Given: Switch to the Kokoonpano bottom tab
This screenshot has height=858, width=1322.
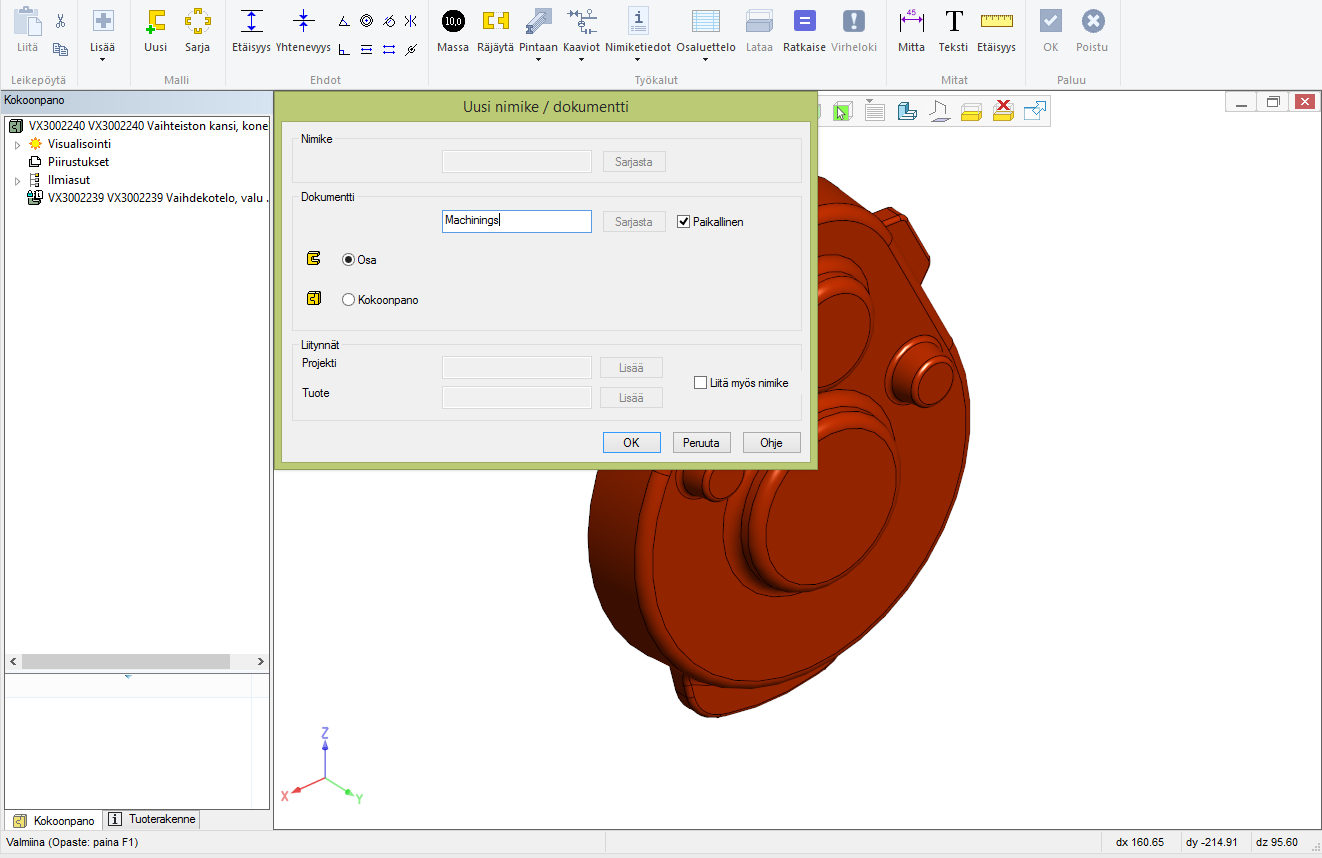Looking at the screenshot, I should (55, 820).
